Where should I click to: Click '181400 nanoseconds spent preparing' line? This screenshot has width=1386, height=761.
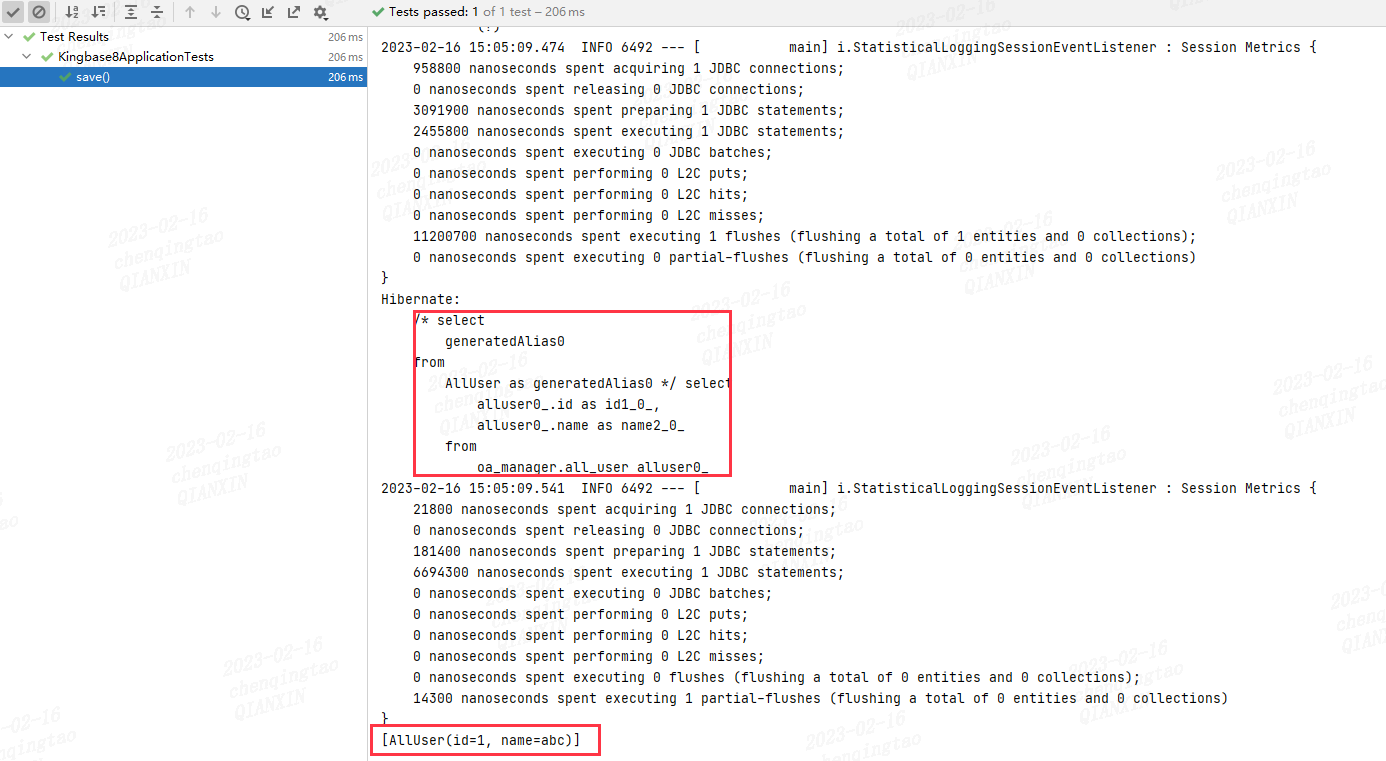[x=625, y=551]
